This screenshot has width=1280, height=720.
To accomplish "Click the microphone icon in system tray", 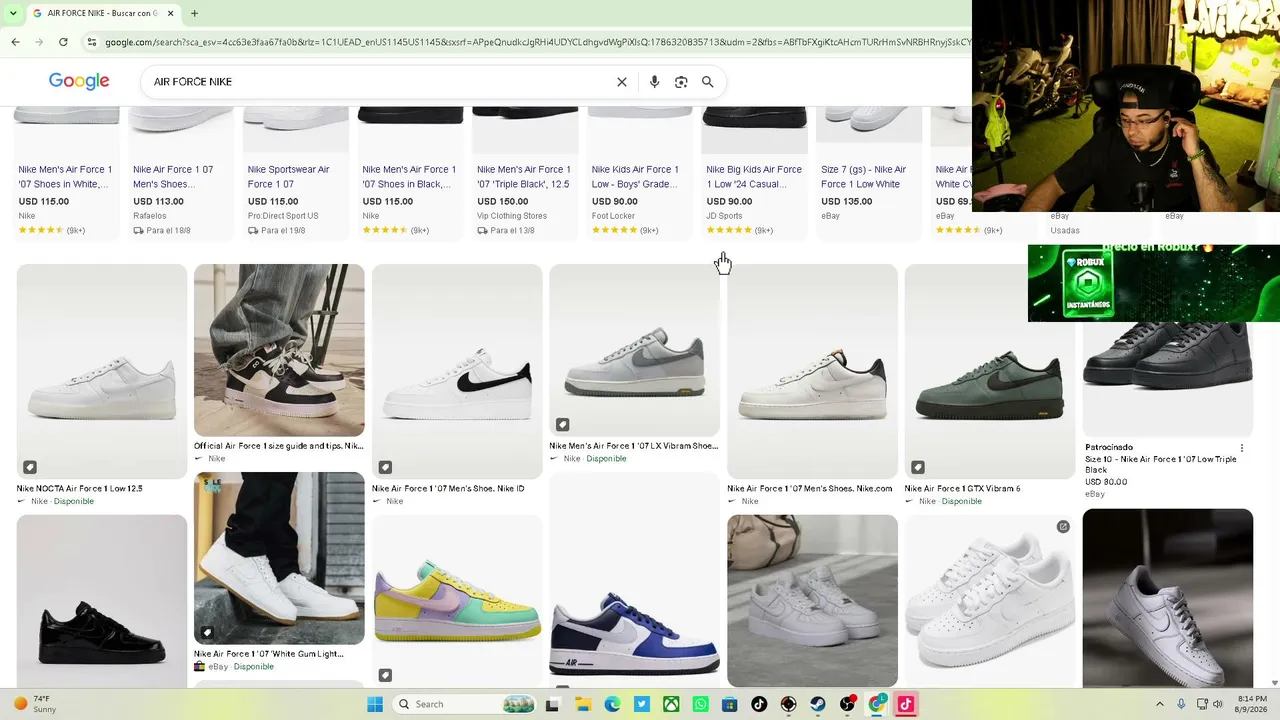I will click(1181, 704).
